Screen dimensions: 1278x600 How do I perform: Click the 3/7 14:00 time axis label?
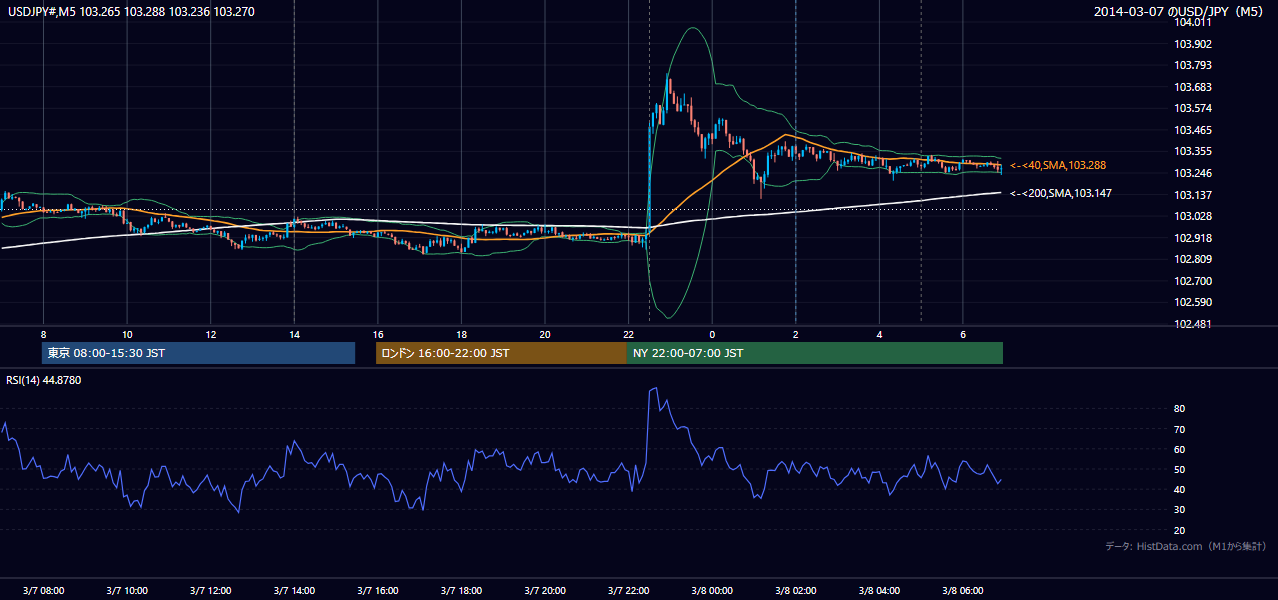[x=294, y=591]
